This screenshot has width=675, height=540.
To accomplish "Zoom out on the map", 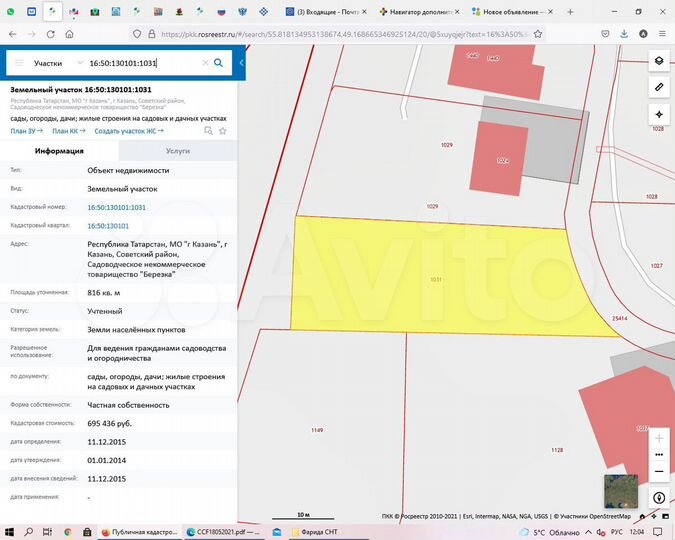I will pos(659,472).
